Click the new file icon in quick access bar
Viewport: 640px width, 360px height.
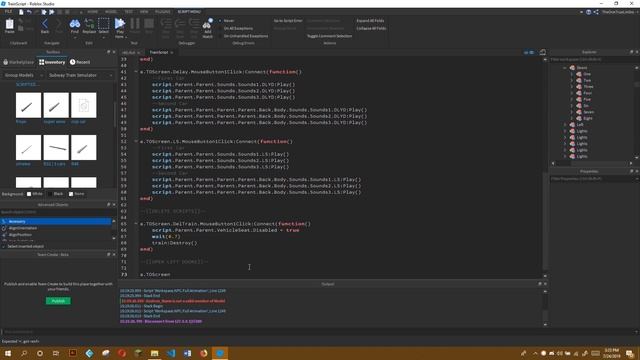pos(21,12)
